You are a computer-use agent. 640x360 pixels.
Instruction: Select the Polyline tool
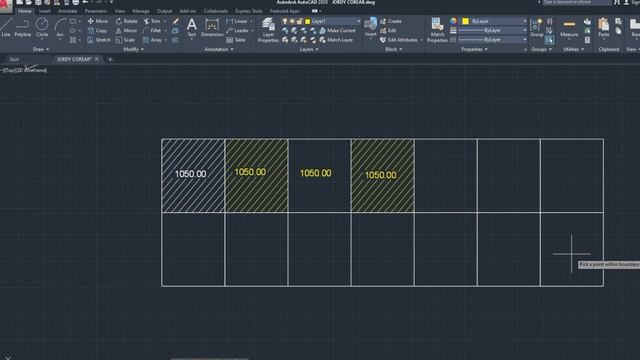(x=22, y=27)
